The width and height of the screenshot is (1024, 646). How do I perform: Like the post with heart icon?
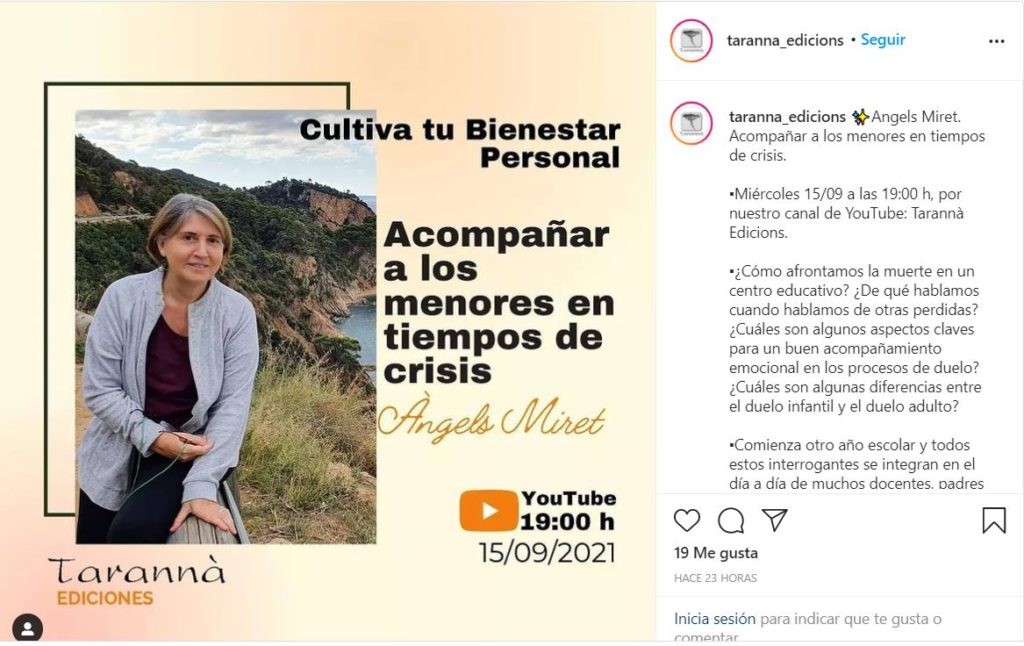tap(686, 521)
